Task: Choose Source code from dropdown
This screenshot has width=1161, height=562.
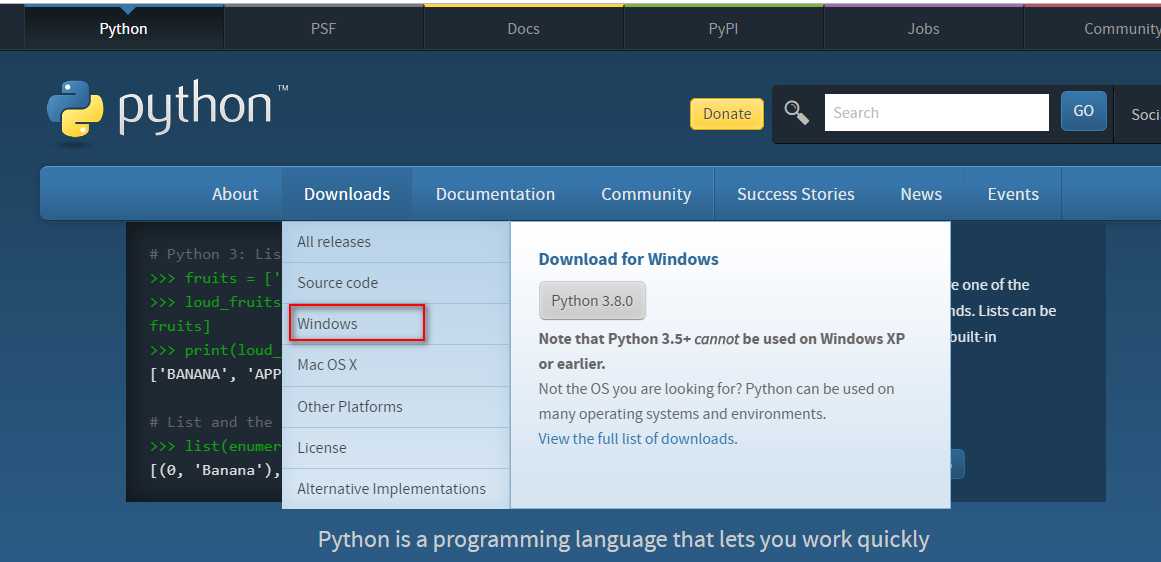Action: (x=396, y=283)
